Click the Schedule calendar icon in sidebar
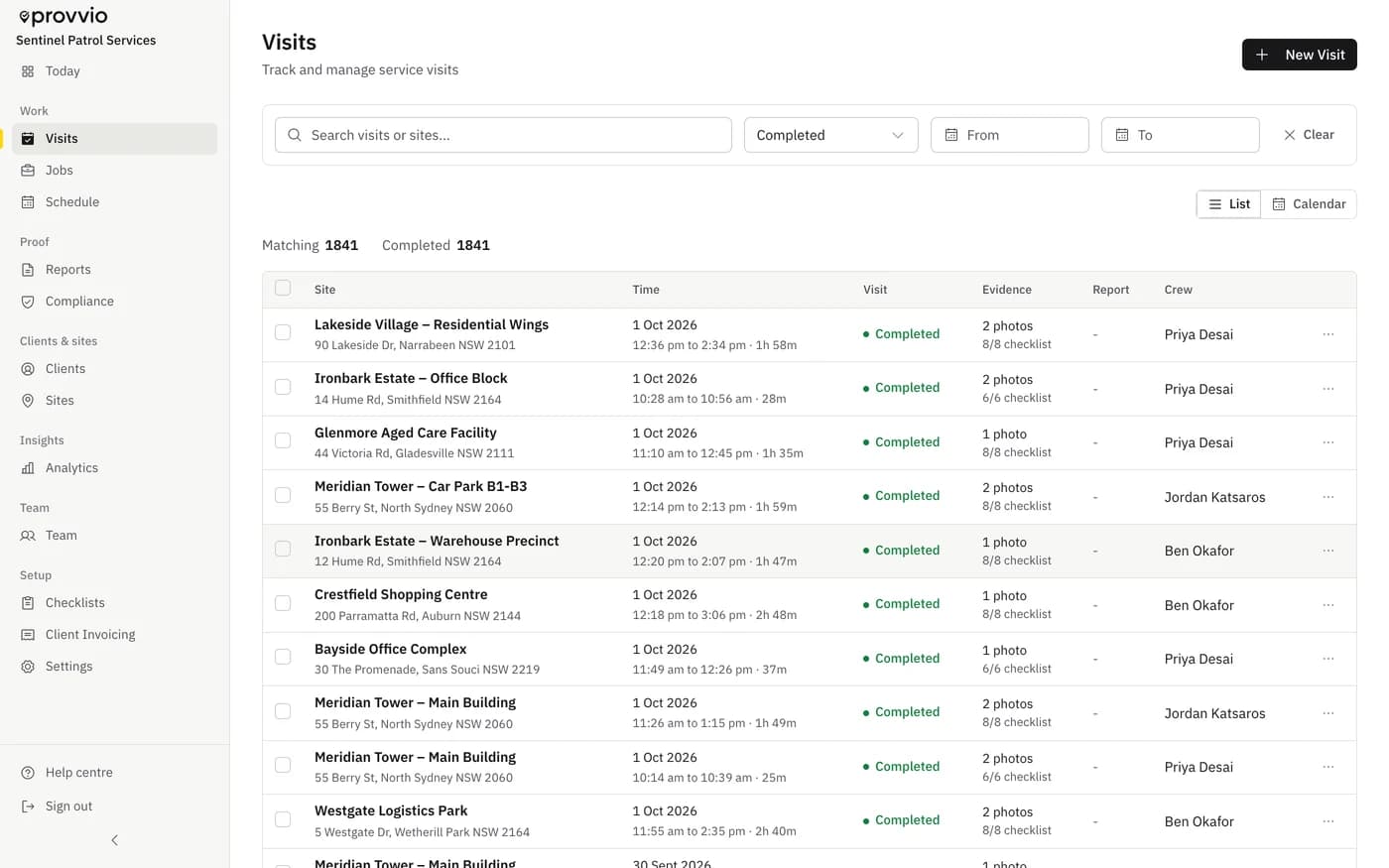Image resolution: width=1389 pixels, height=868 pixels. tap(28, 202)
